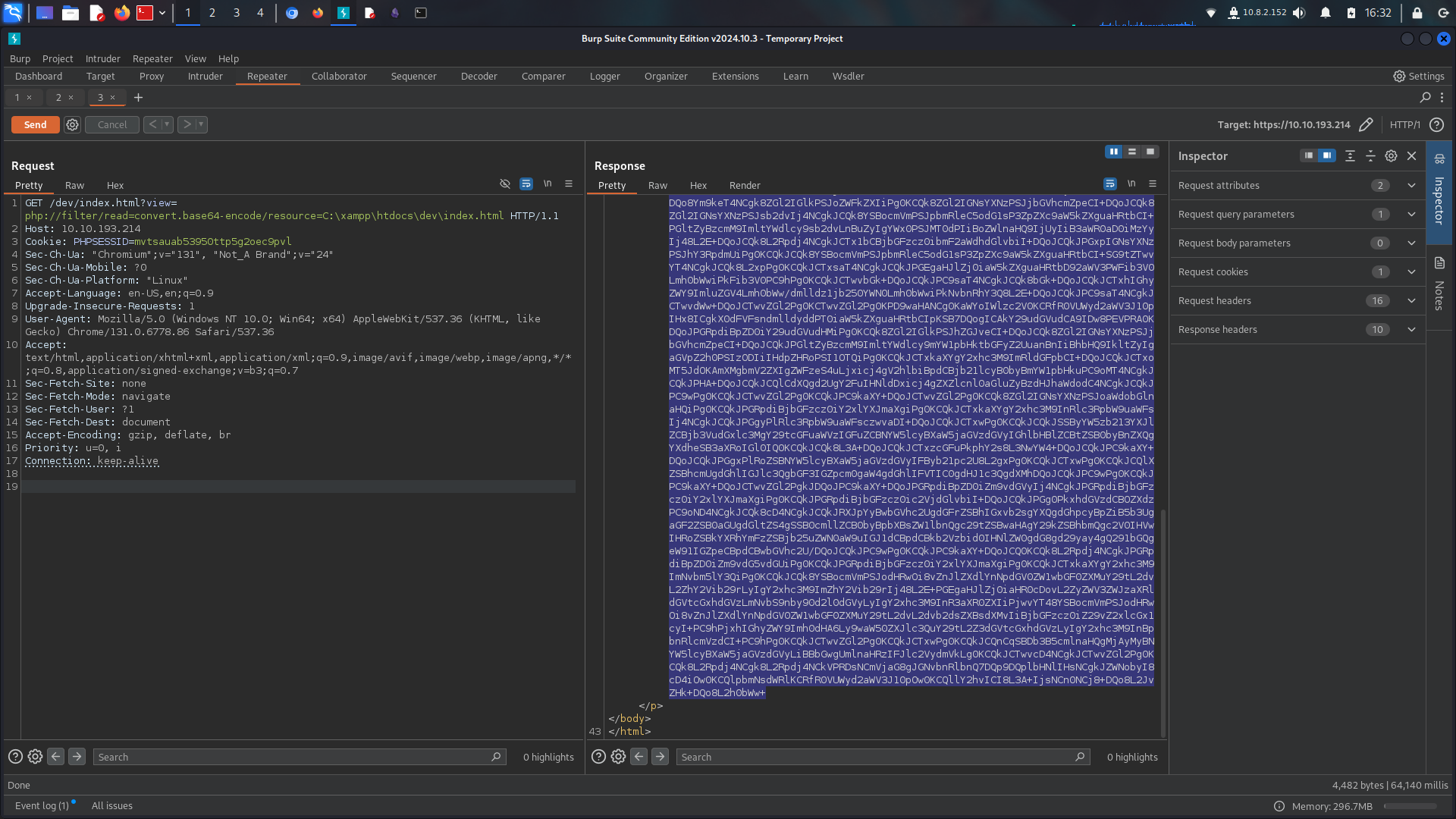1456x819 pixels.
Task: Toggle newline display in Response panel
Action: (x=1131, y=184)
